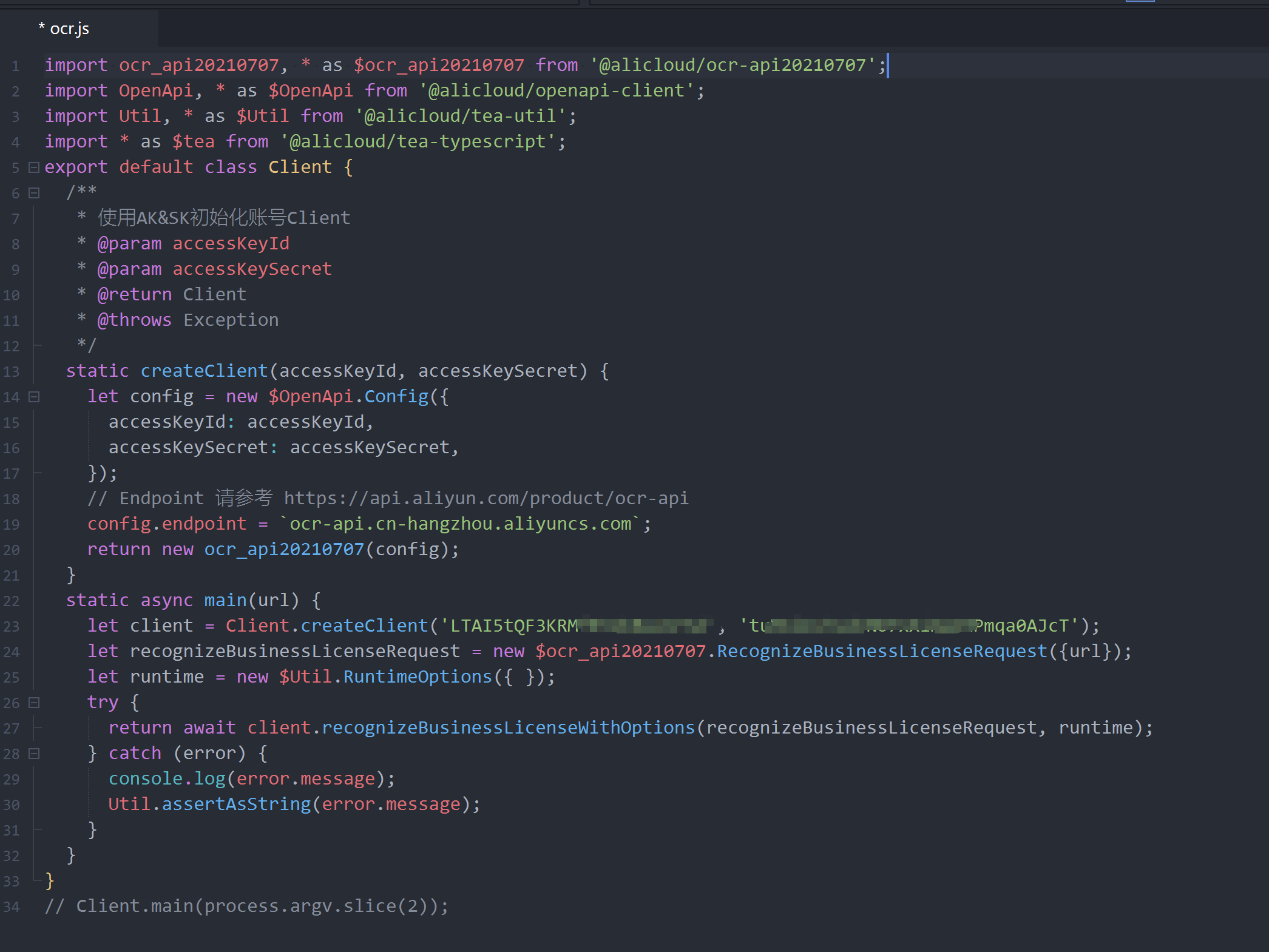
Task: Click line number 22 in the gutter
Action: coord(12,601)
